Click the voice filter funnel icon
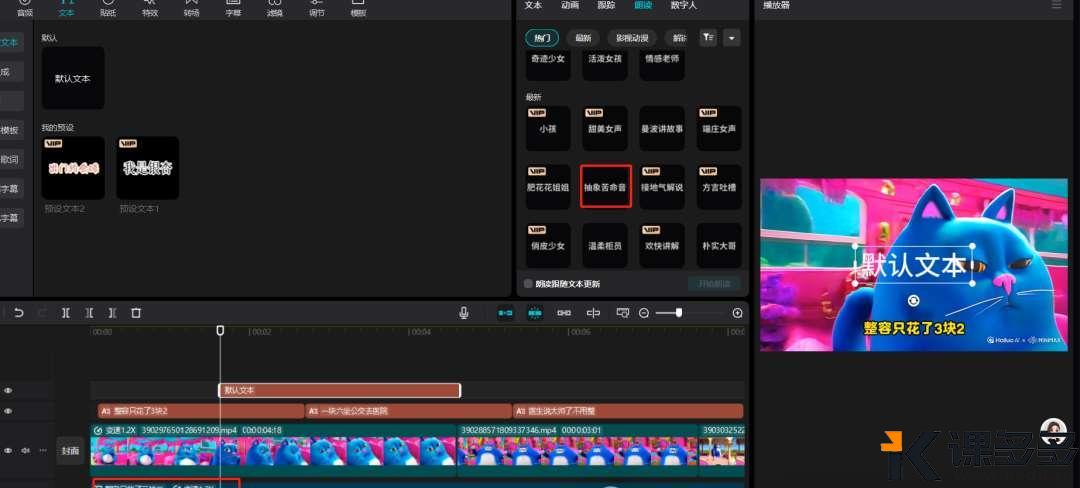 tap(708, 38)
